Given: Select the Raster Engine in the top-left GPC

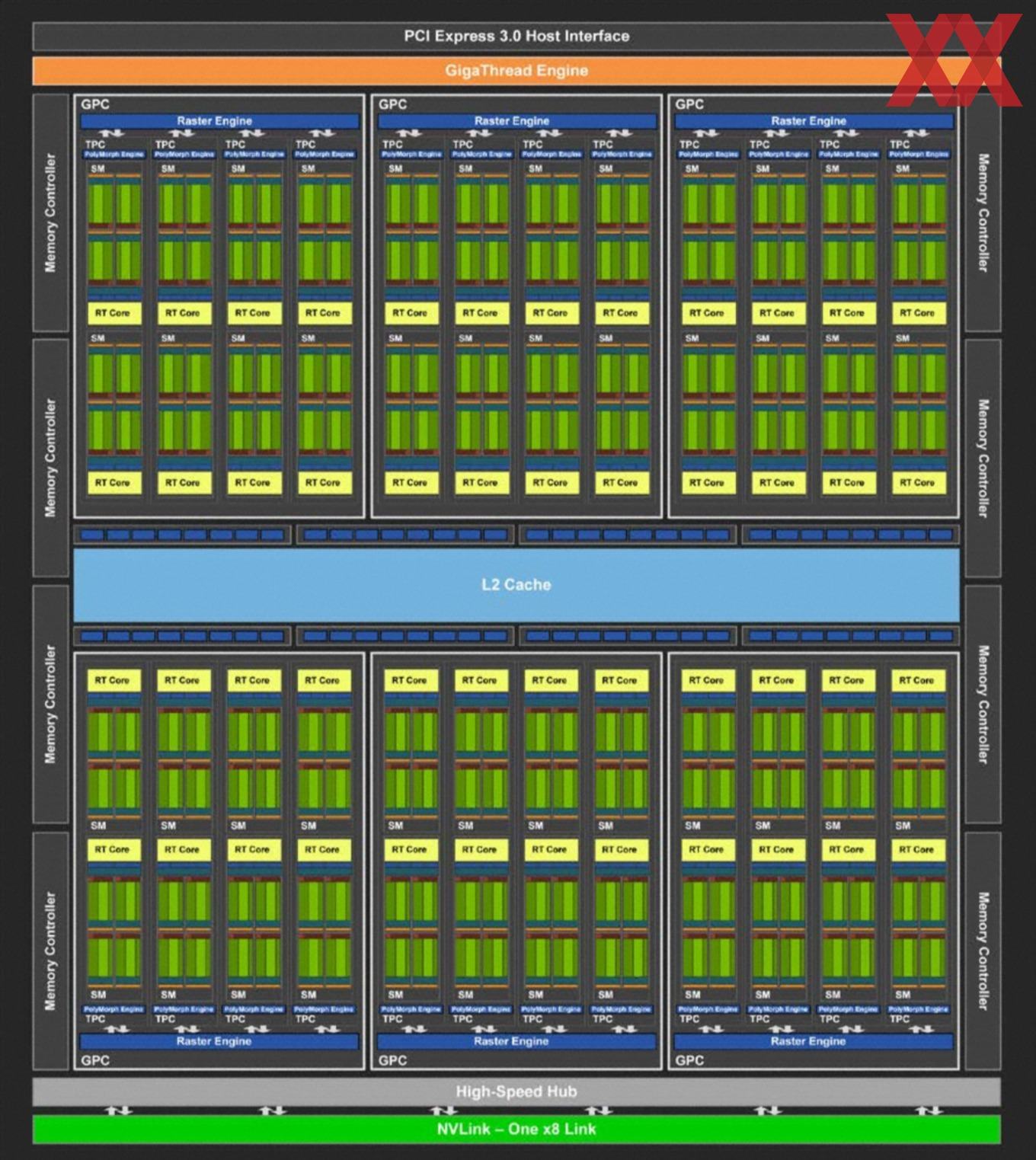Looking at the screenshot, I should point(219,121).
